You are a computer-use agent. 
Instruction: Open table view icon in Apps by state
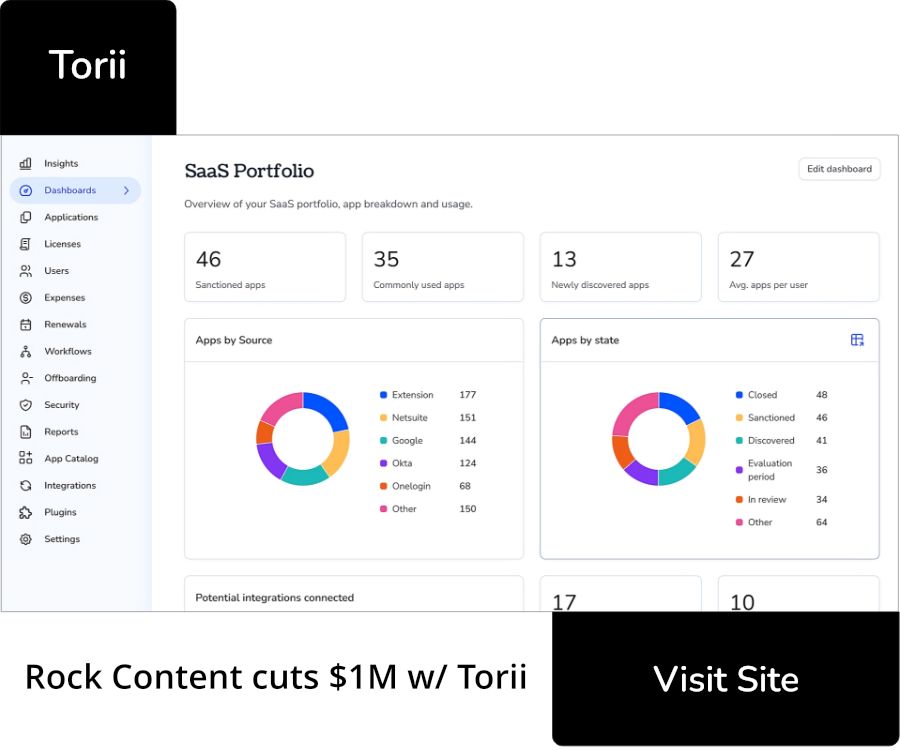(857, 340)
